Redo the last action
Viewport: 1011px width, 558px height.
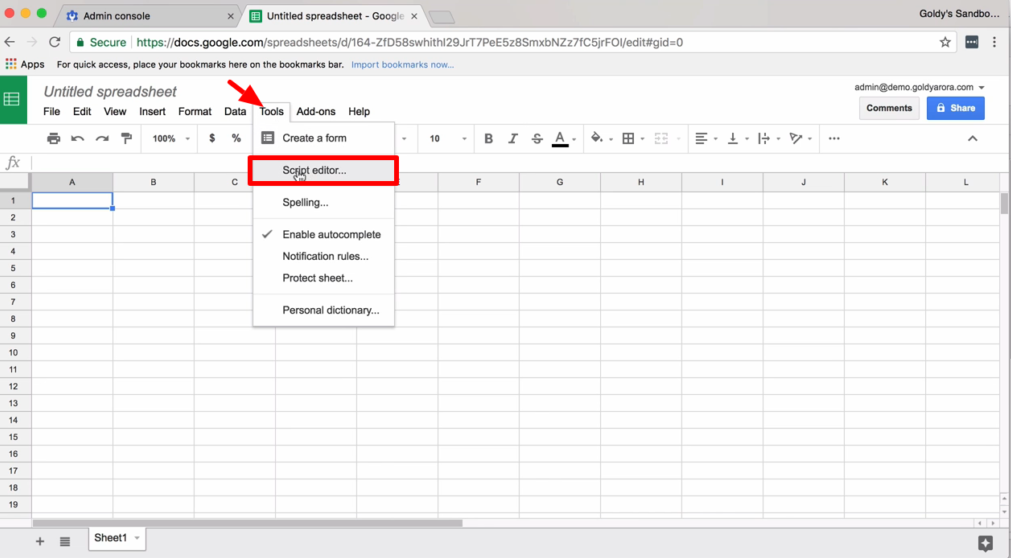[x=102, y=138]
